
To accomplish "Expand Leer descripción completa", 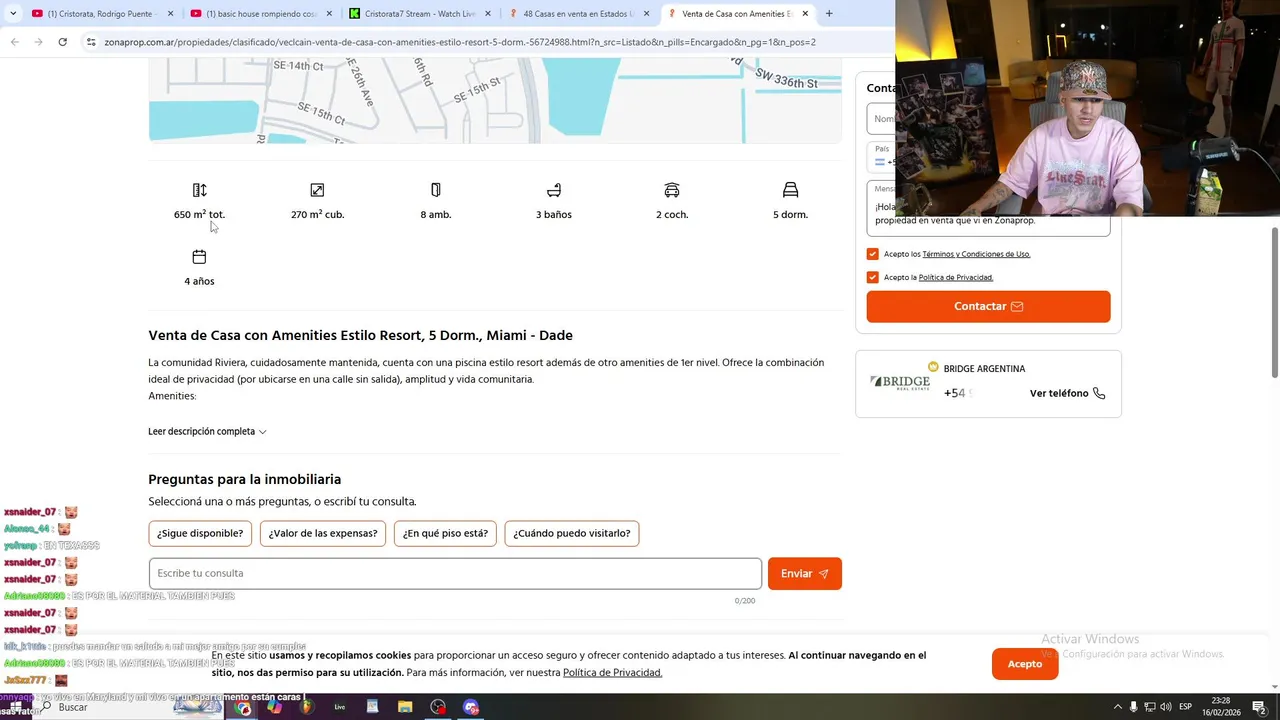I will coord(207,431).
